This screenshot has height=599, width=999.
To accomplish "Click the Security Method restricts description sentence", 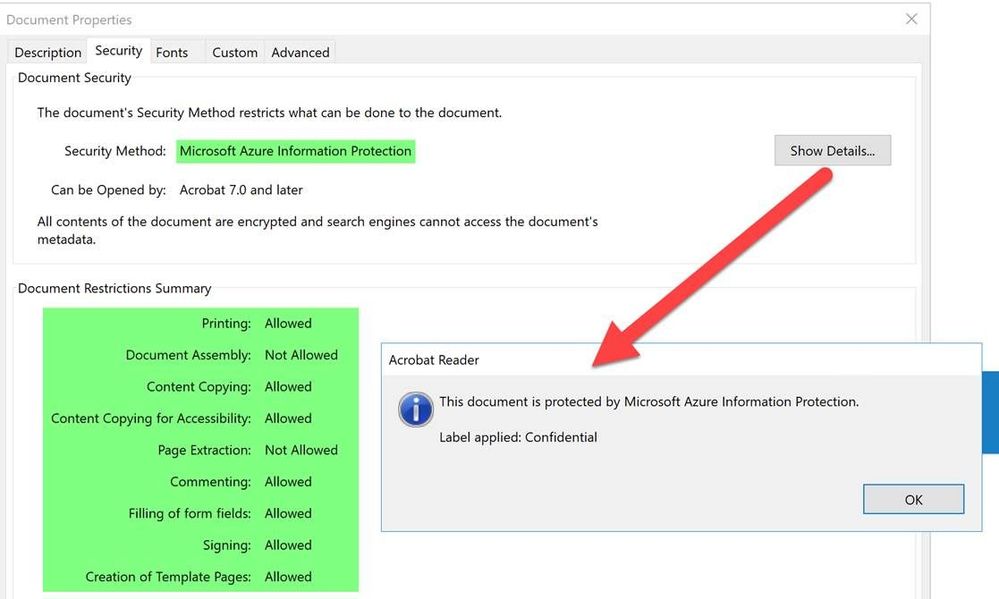I will click(x=270, y=113).
